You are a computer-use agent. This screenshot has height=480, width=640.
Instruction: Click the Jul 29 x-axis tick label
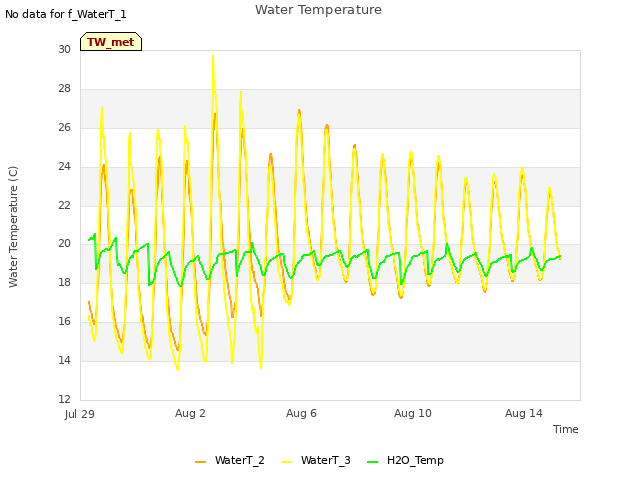(x=80, y=414)
